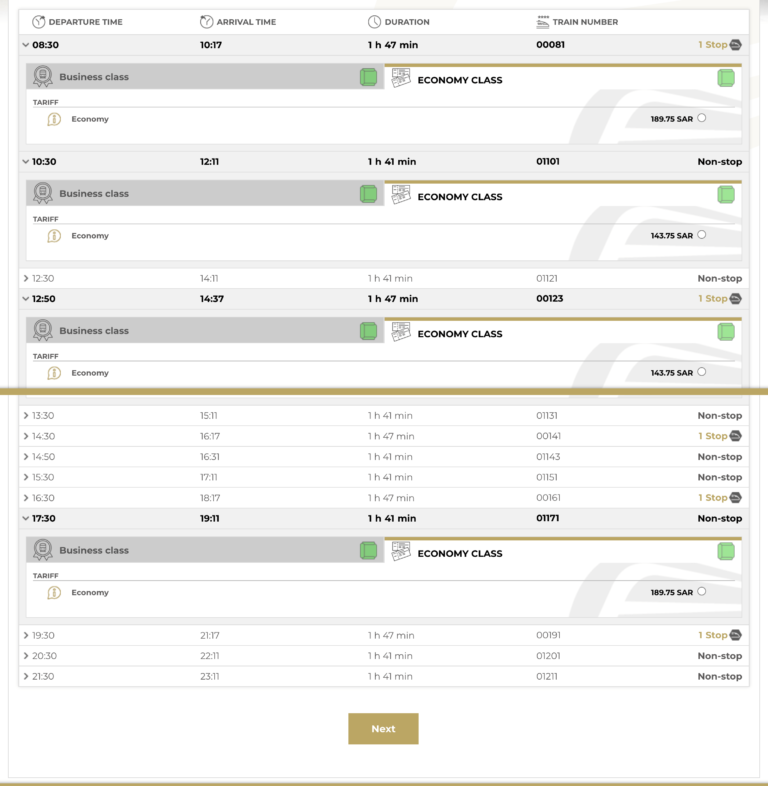This screenshot has height=786, width=768.
Task: Click the green seat icon in 12:50 Economy Class
Action: (725, 332)
